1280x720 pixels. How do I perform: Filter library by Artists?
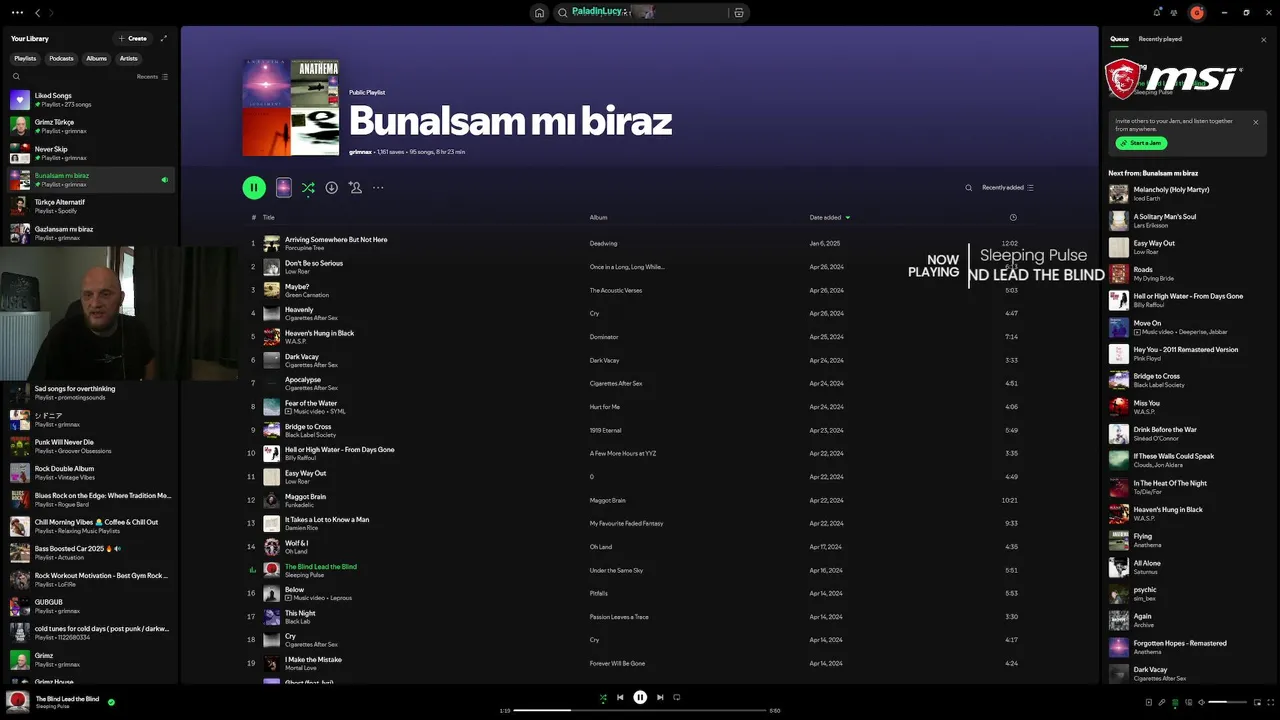click(129, 58)
